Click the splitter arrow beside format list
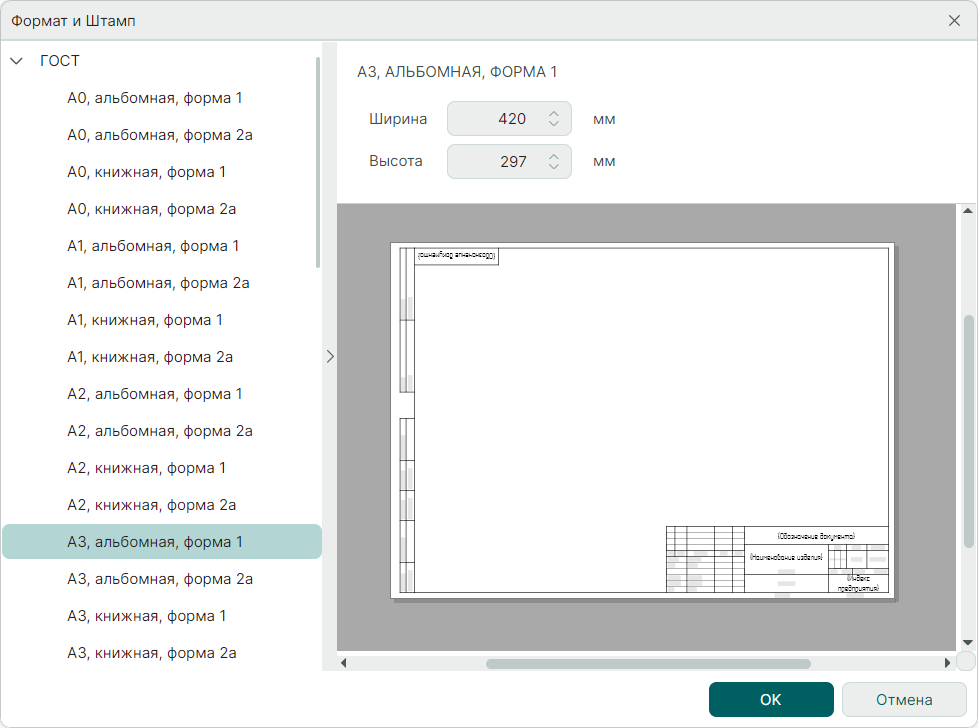The height and width of the screenshot is (728, 978). coord(330,356)
